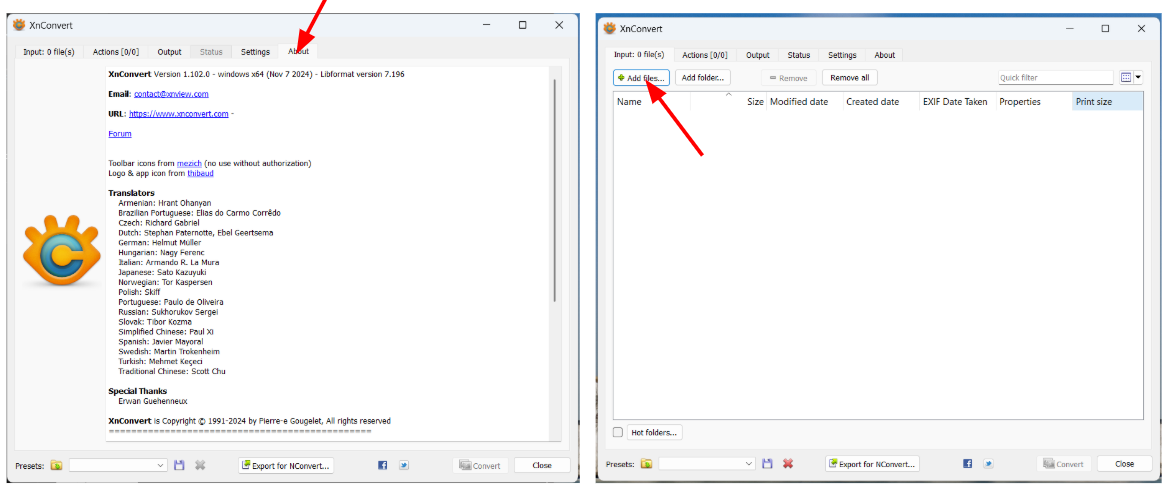This screenshot has height=488, width=1168.
Task: Open view mode dropdown arrow next to grid icon
Action: (1138, 77)
